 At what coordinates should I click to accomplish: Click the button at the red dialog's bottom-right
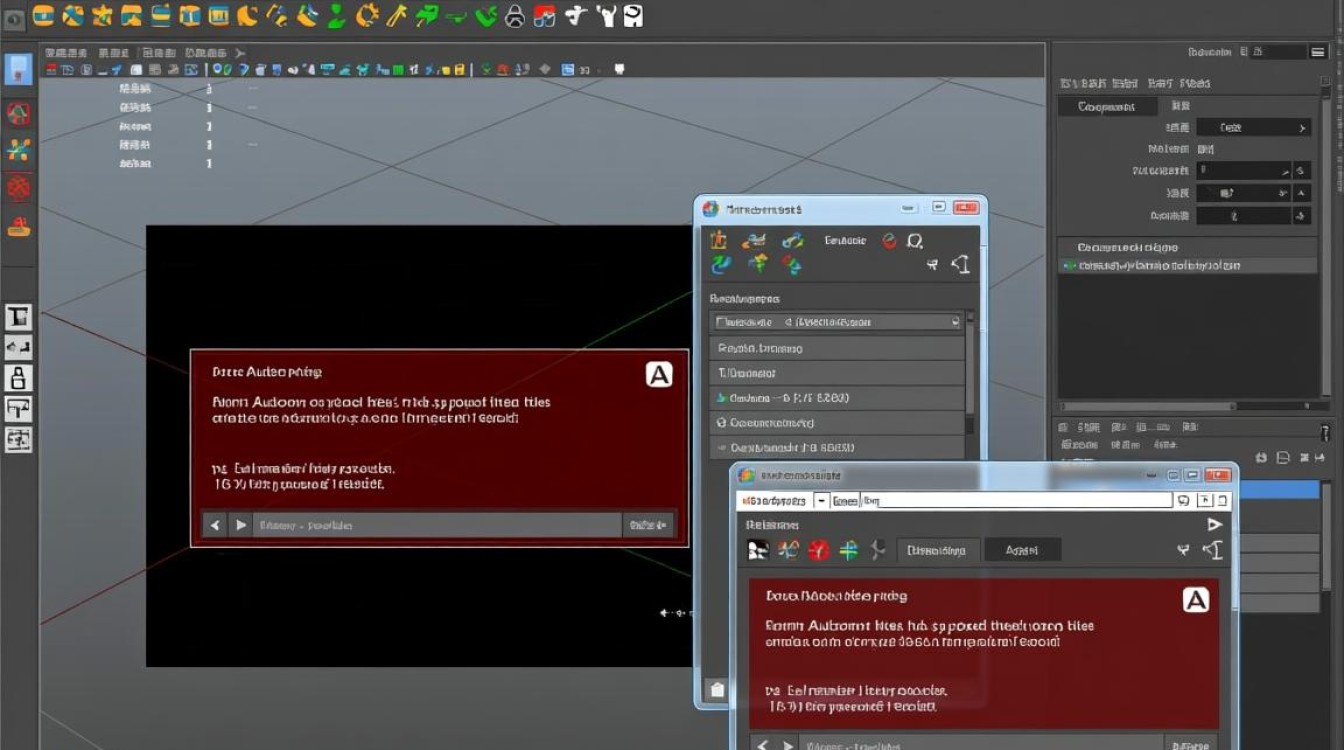[x=648, y=525]
